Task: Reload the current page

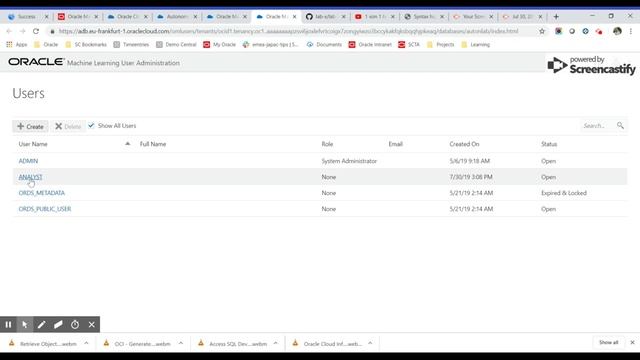Action: 36,31
